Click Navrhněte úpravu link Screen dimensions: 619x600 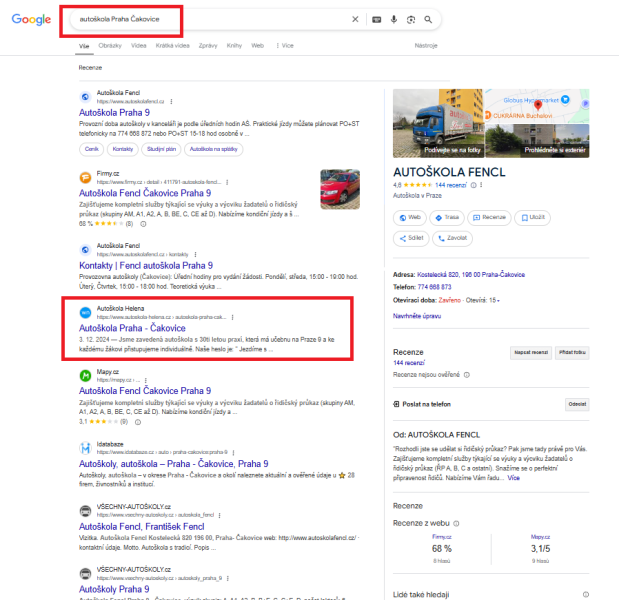click(x=417, y=316)
